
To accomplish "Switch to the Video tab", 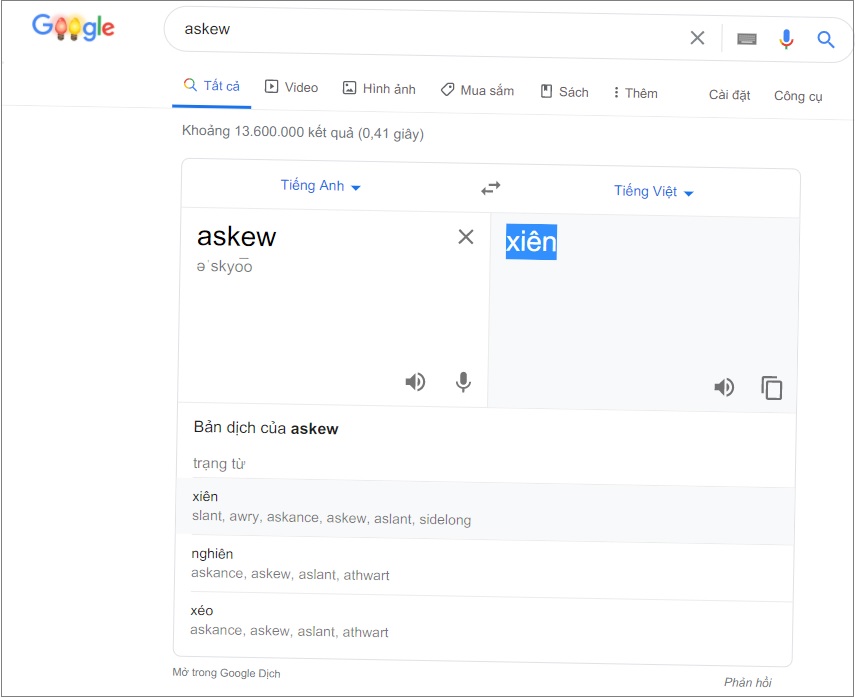I will coord(291,88).
